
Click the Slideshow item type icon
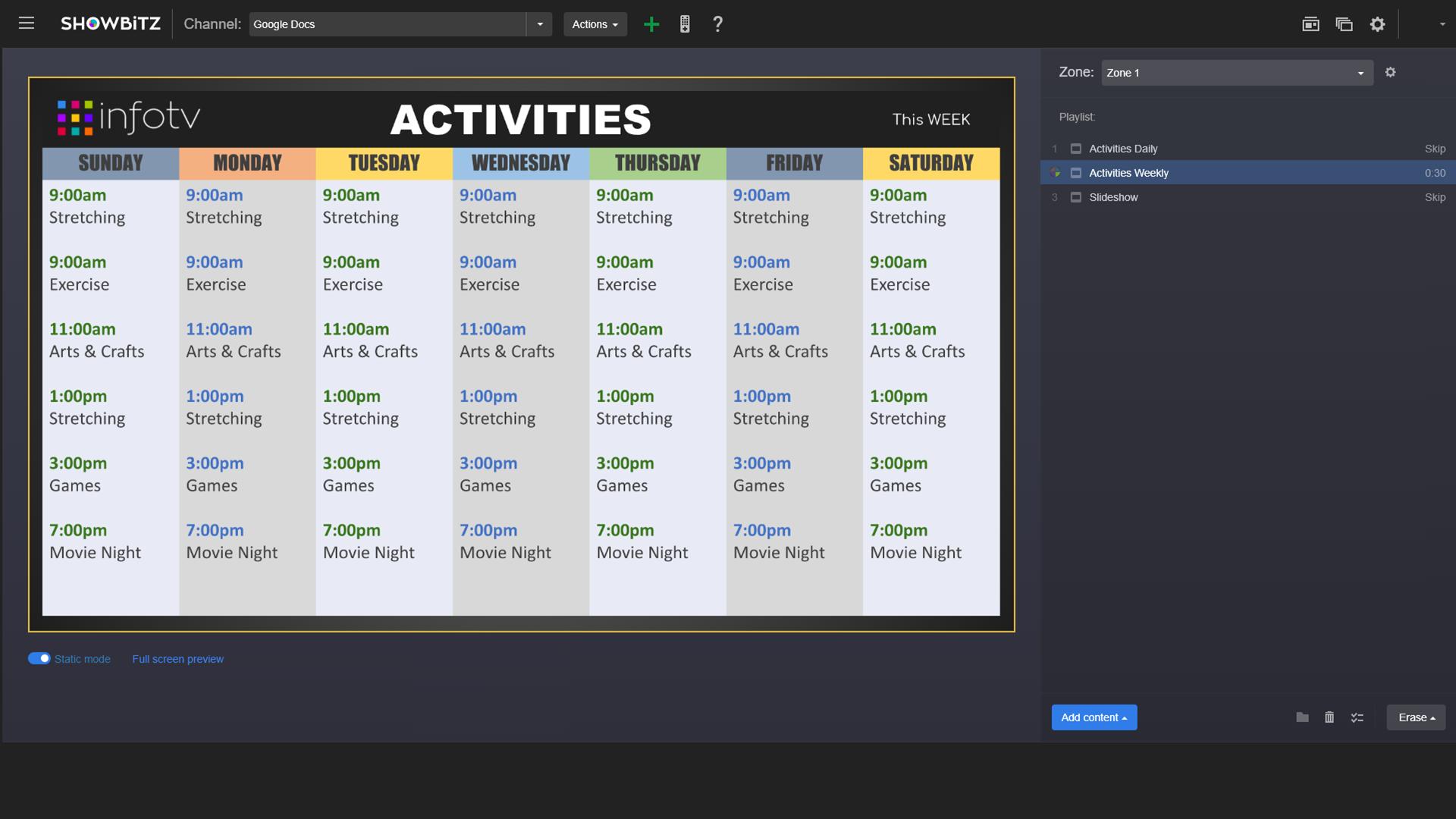pyautogui.click(x=1075, y=197)
